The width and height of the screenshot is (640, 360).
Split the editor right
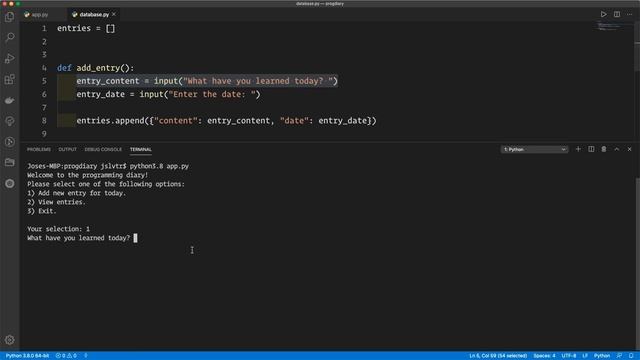pos(617,14)
